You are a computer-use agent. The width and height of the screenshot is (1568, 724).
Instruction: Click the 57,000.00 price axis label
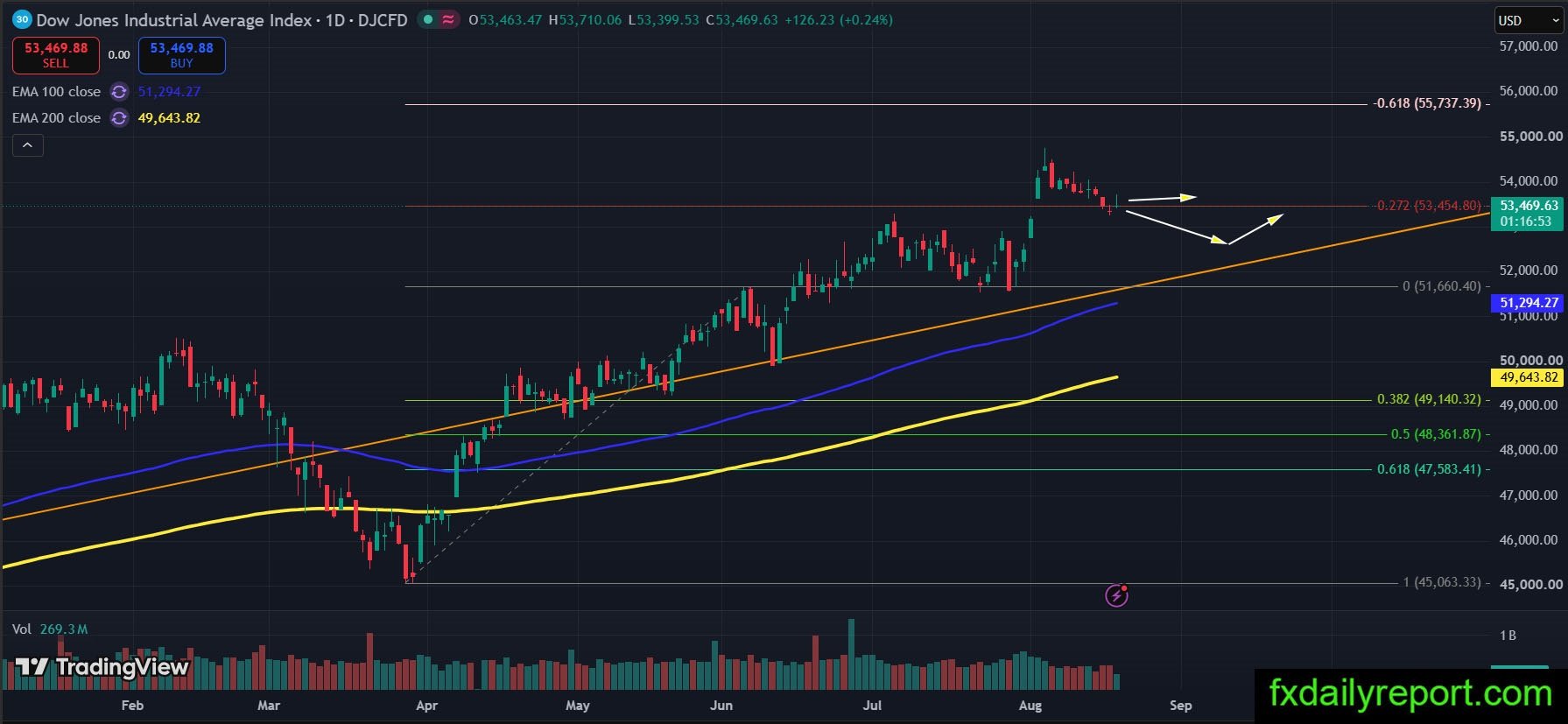click(1529, 46)
